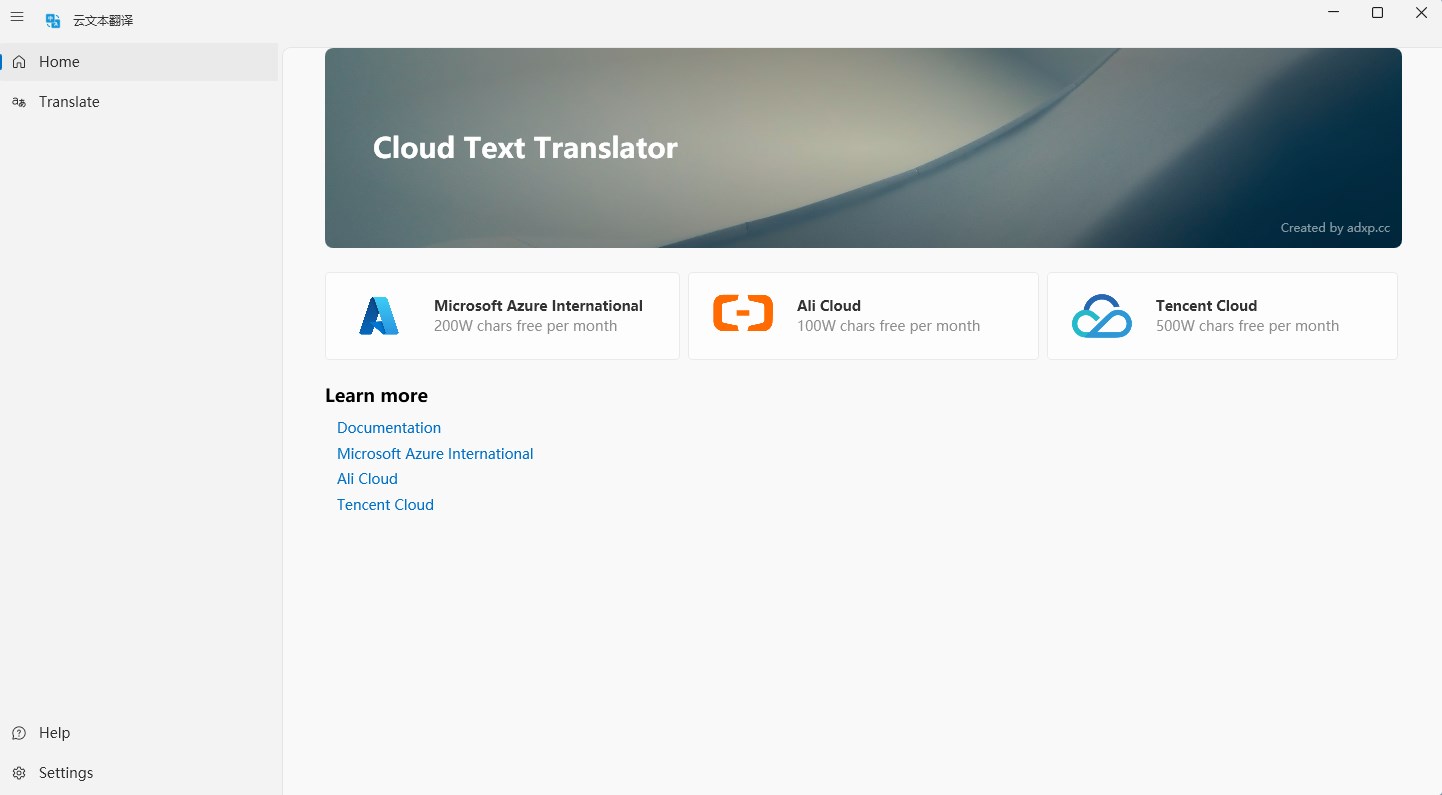Click the app logo icon in title bar
Screen dimensions: 1442x795
click(x=53, y=20)
